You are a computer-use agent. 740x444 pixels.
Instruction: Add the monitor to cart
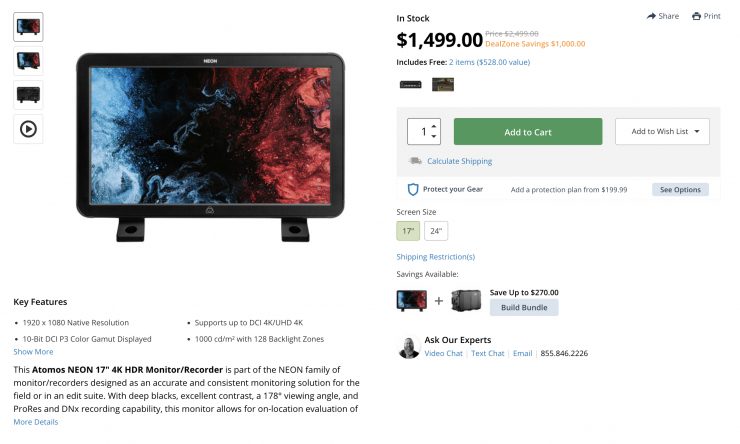pos(528,132)
